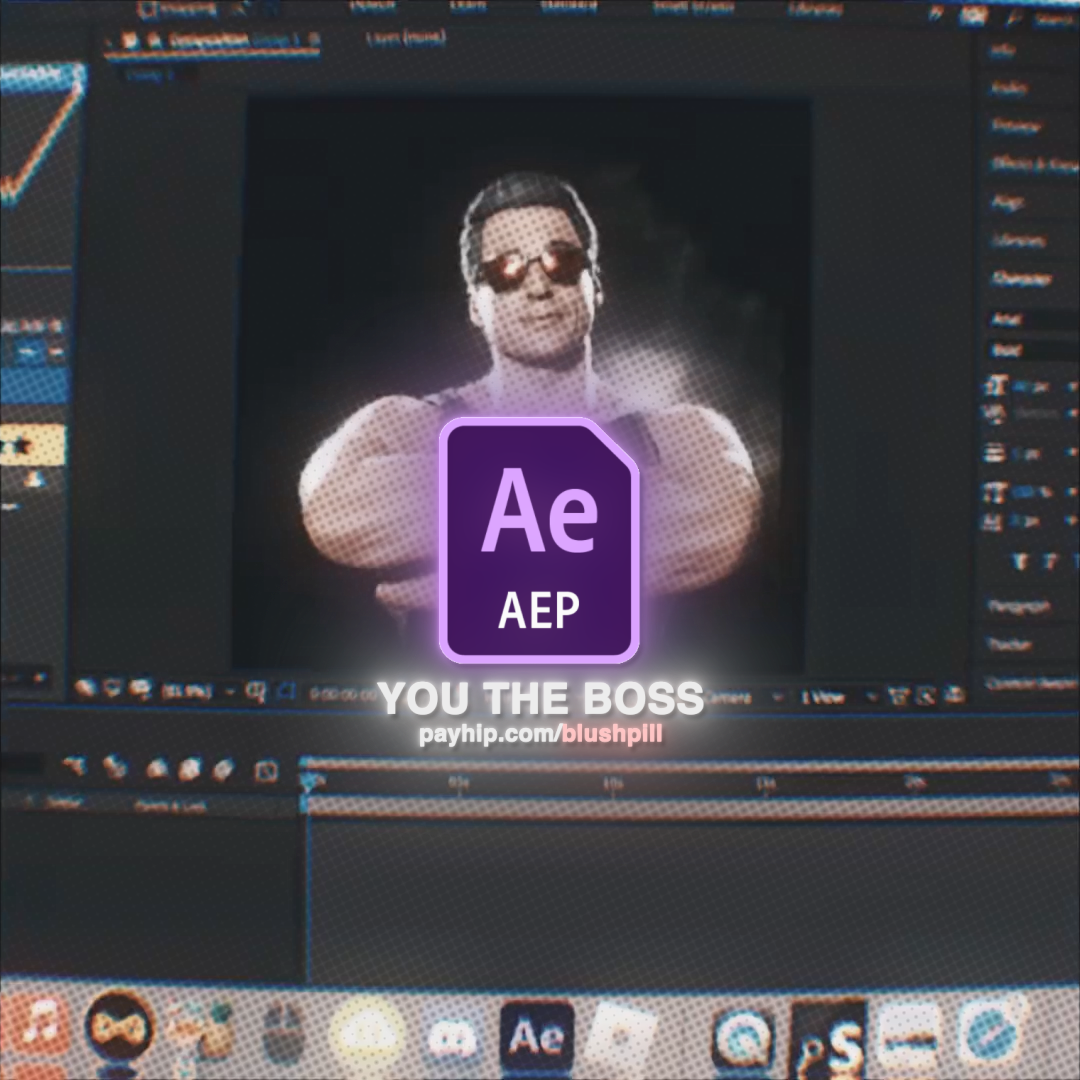Click the 15s mark on the time ruler
This screenshot has width=1080, height=1080.
tap(765, 782)
